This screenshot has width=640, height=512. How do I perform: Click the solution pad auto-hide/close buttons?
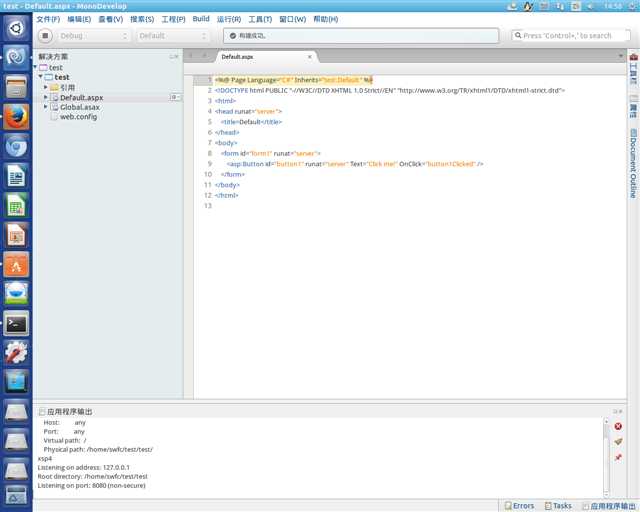point(174,56)
